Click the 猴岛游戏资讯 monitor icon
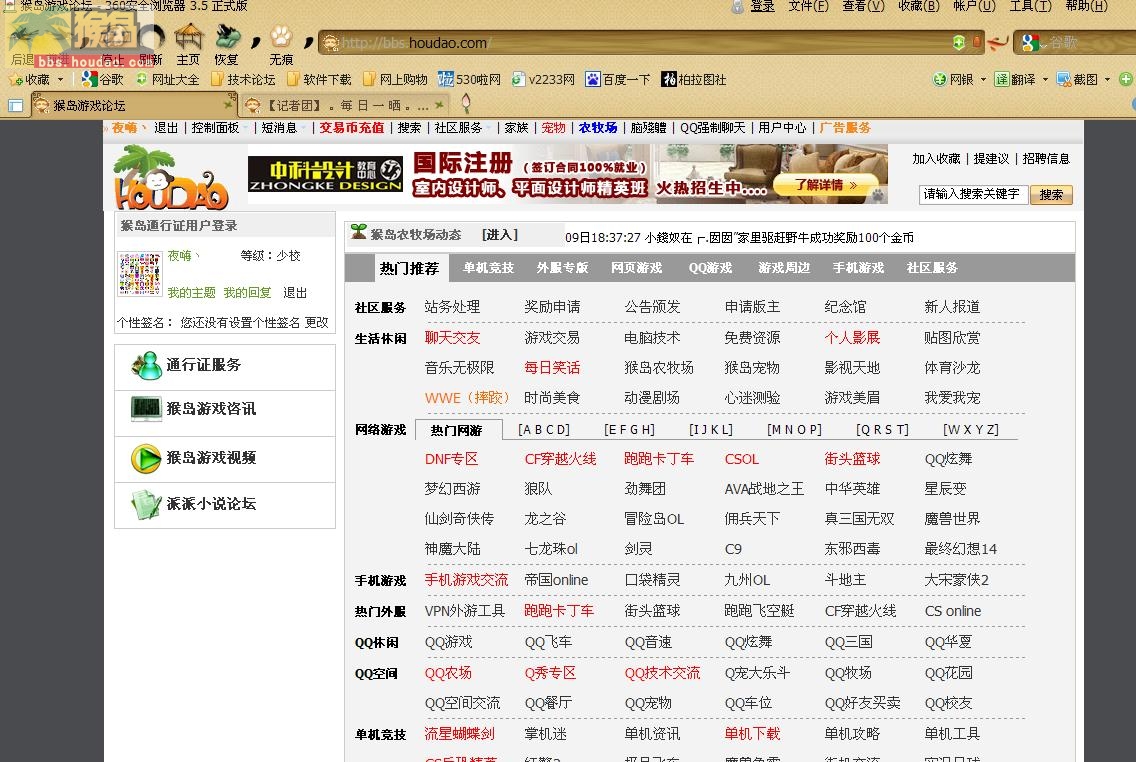 tap(146, 409)
